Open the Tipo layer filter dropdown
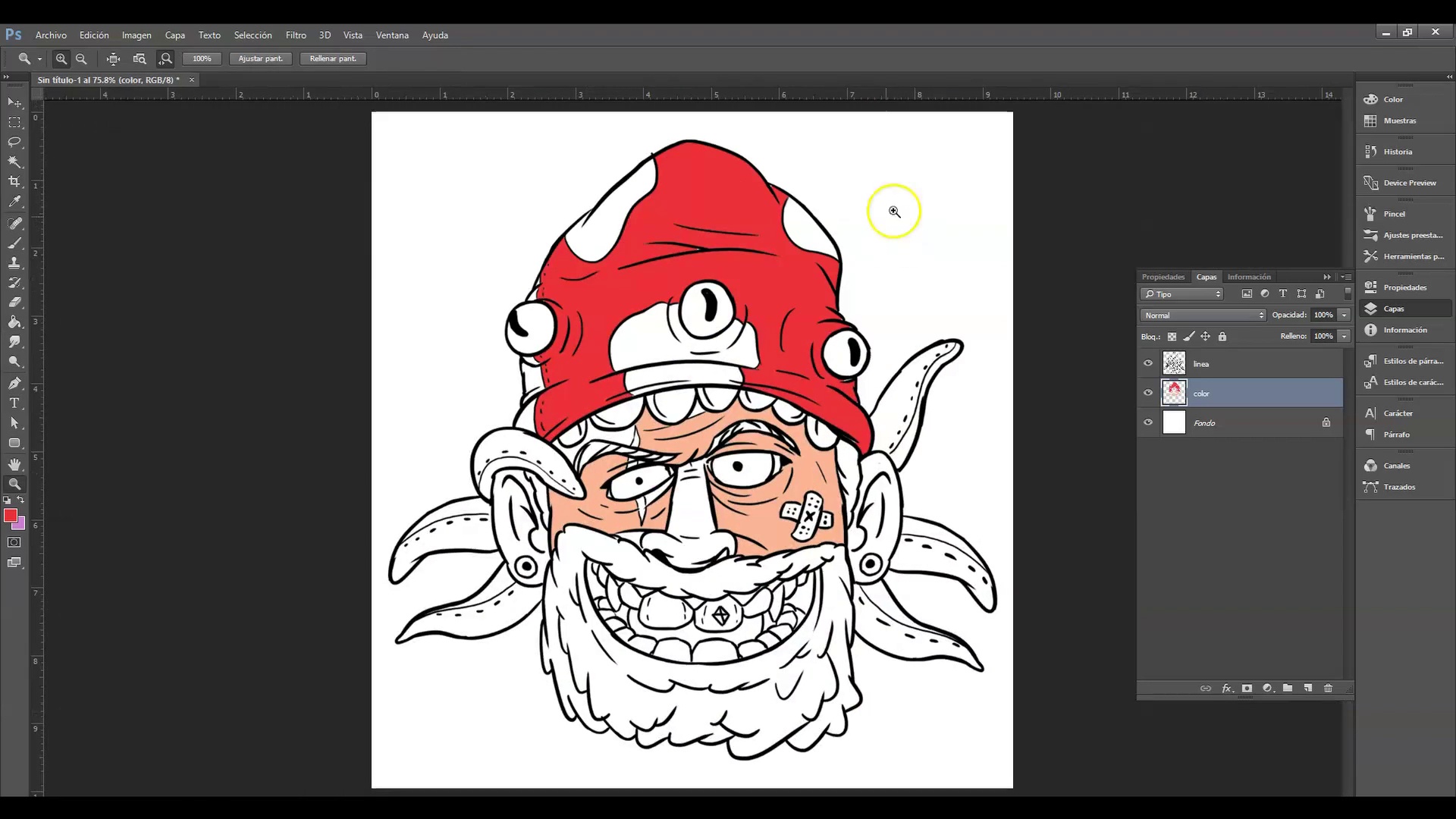1456x819 pixels. [x=1182, y=293]
